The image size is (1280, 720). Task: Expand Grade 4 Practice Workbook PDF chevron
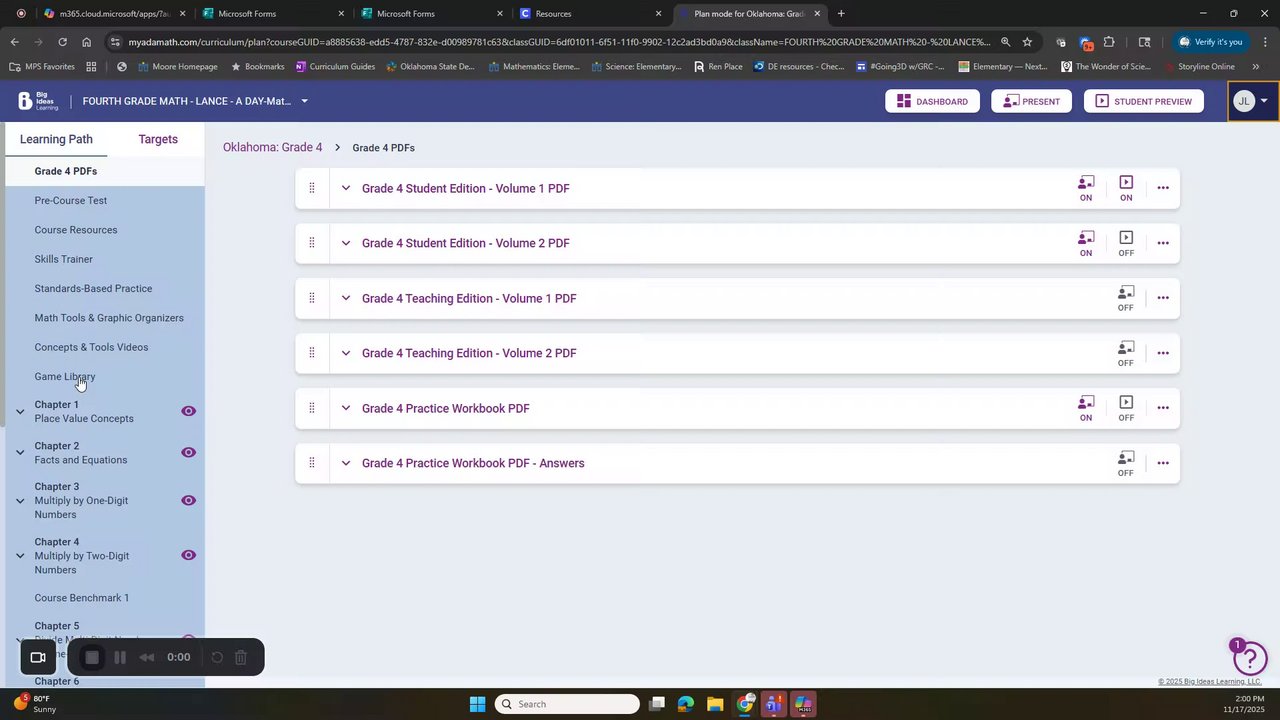pyautogui.click(x=346, y=408)
